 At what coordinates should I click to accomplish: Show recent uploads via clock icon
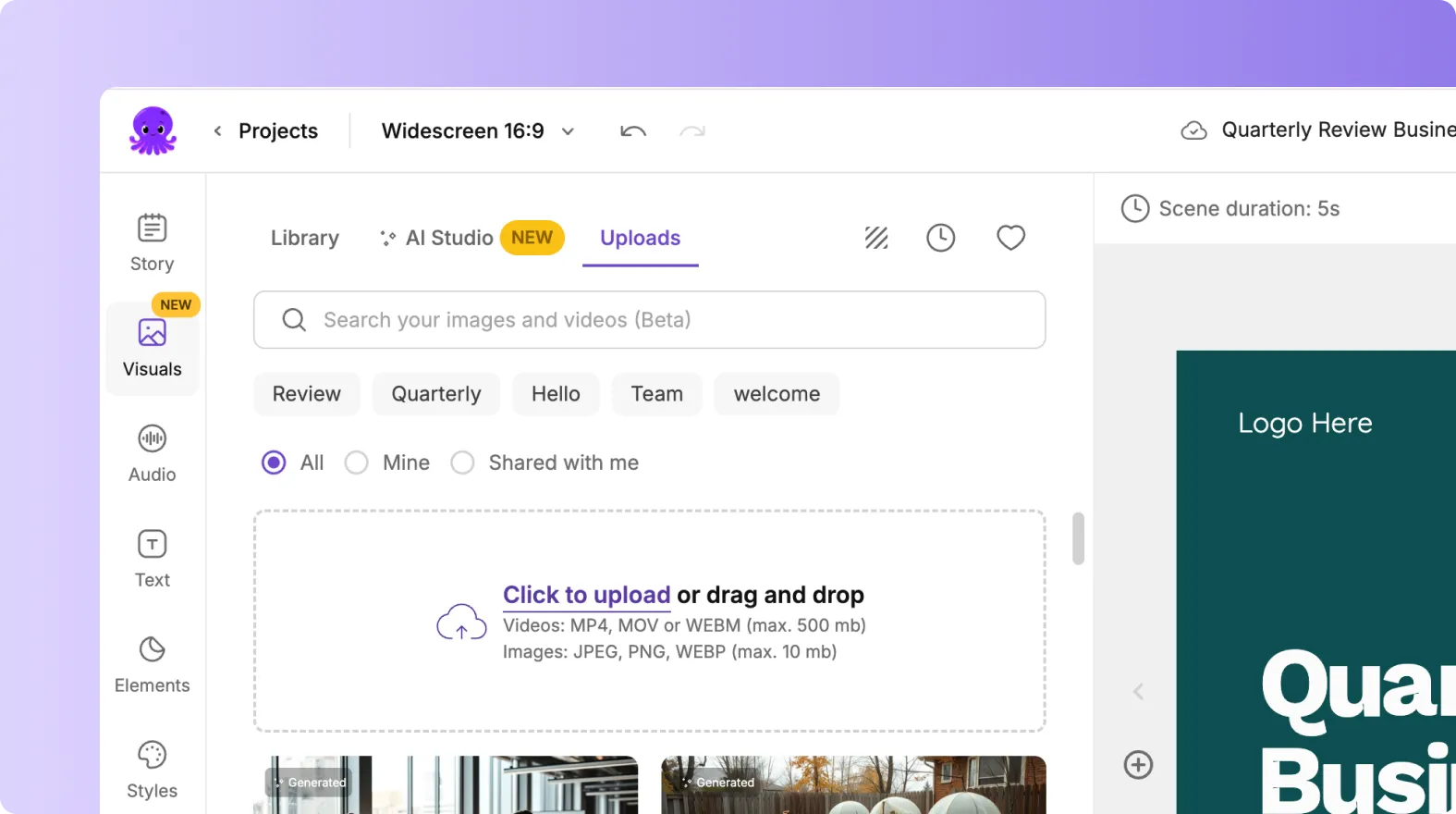tap(940, 238)
